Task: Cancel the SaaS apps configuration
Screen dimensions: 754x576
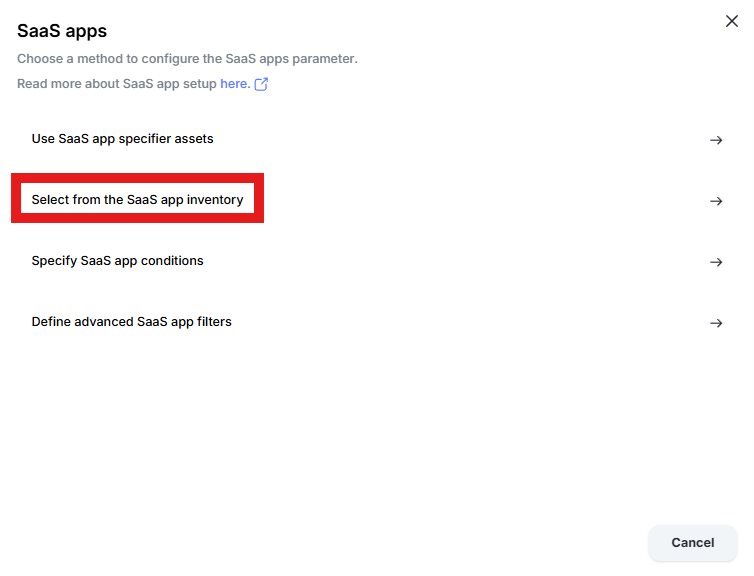Action: click(x=692, y=543)
